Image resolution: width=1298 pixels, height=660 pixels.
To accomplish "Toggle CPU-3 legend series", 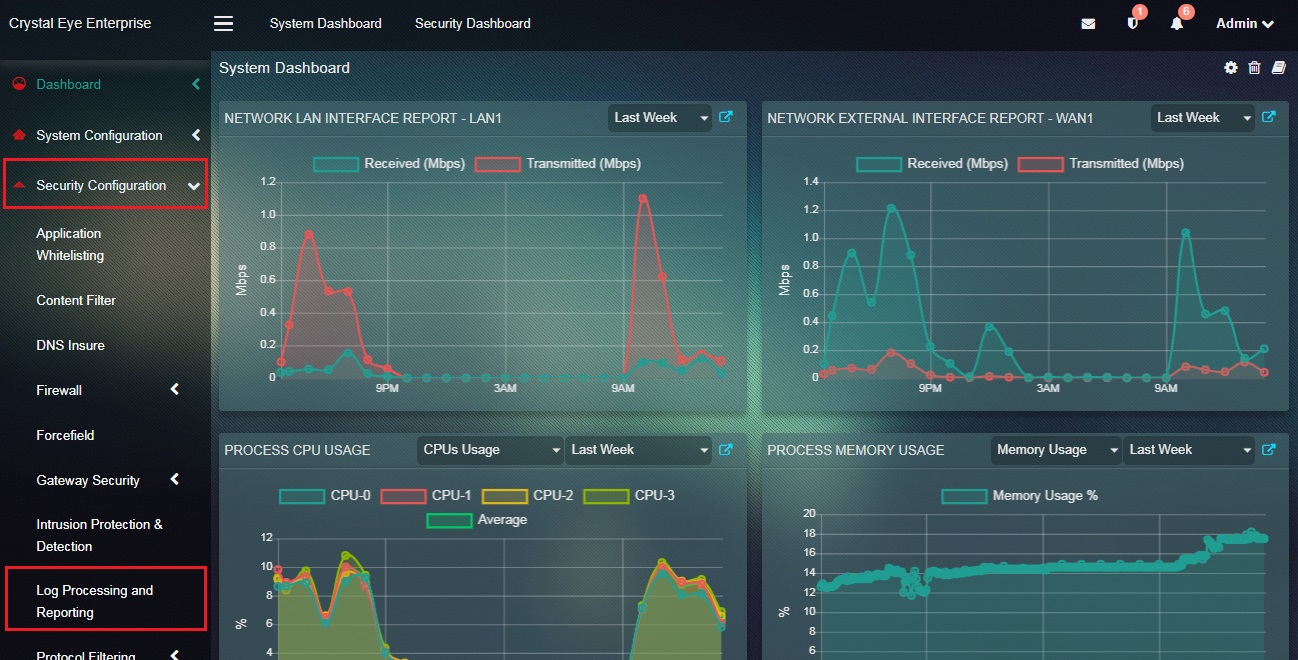I will click(x=629, y=496).
